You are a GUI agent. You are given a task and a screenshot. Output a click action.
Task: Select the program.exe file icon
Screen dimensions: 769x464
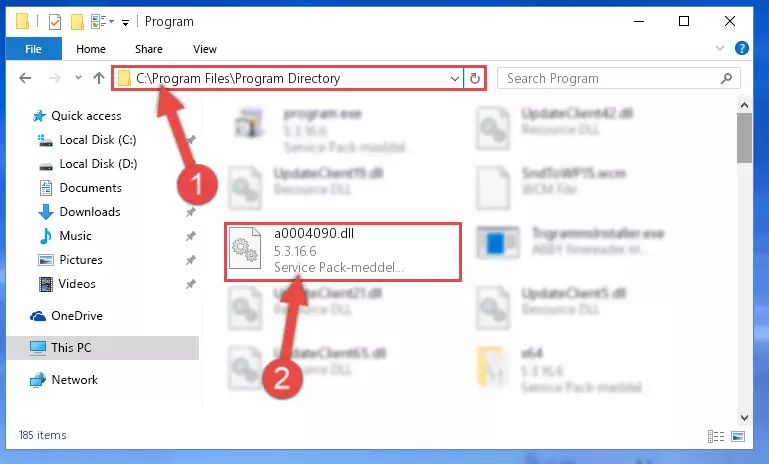click(249, 123)
